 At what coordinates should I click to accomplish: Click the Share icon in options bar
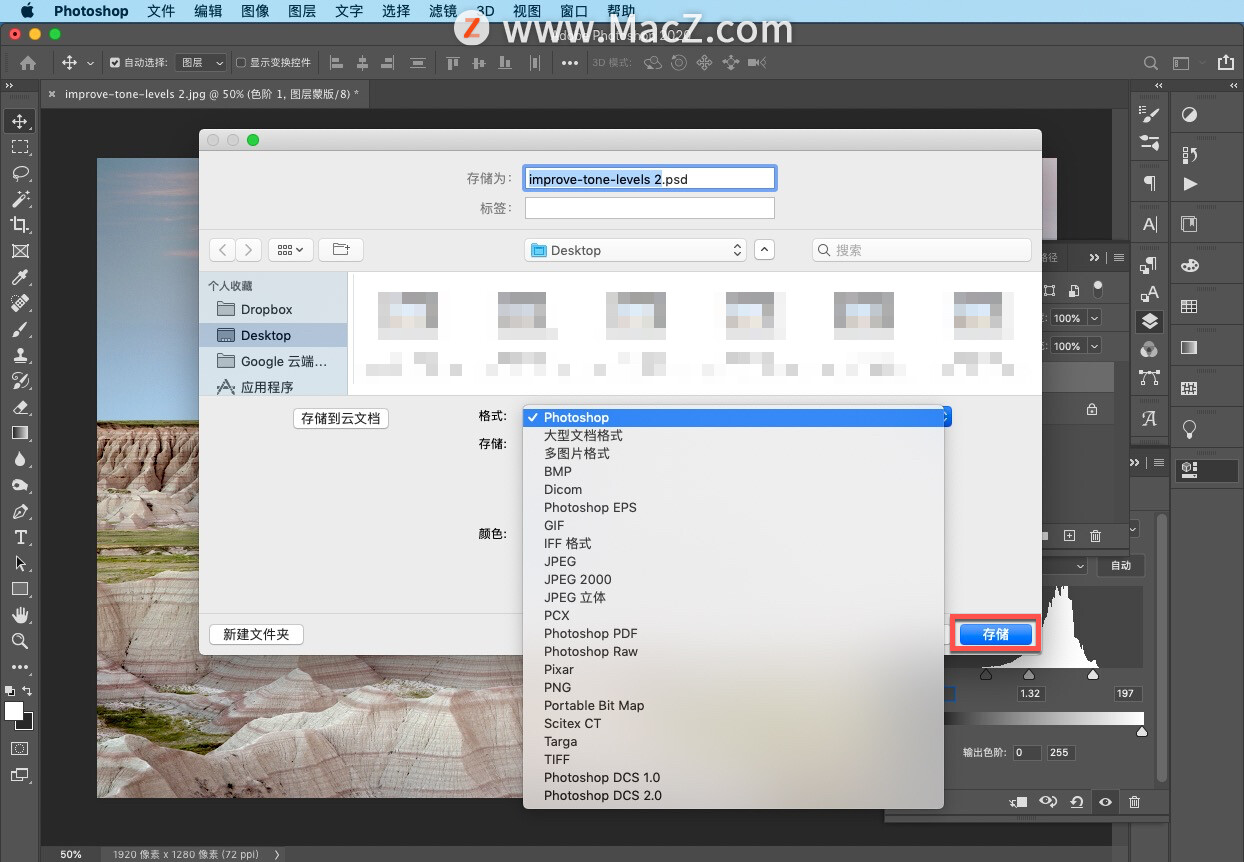[x=1225, y=62]
